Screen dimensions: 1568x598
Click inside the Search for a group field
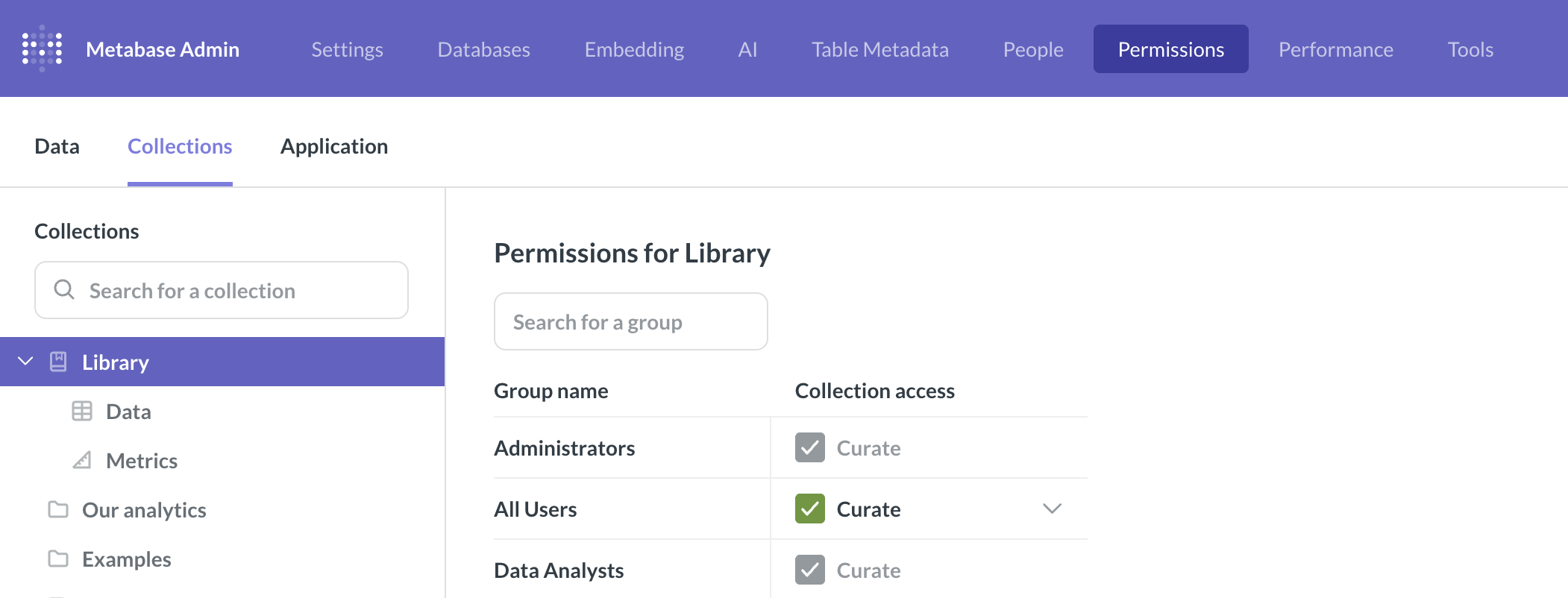pos(630,321)
